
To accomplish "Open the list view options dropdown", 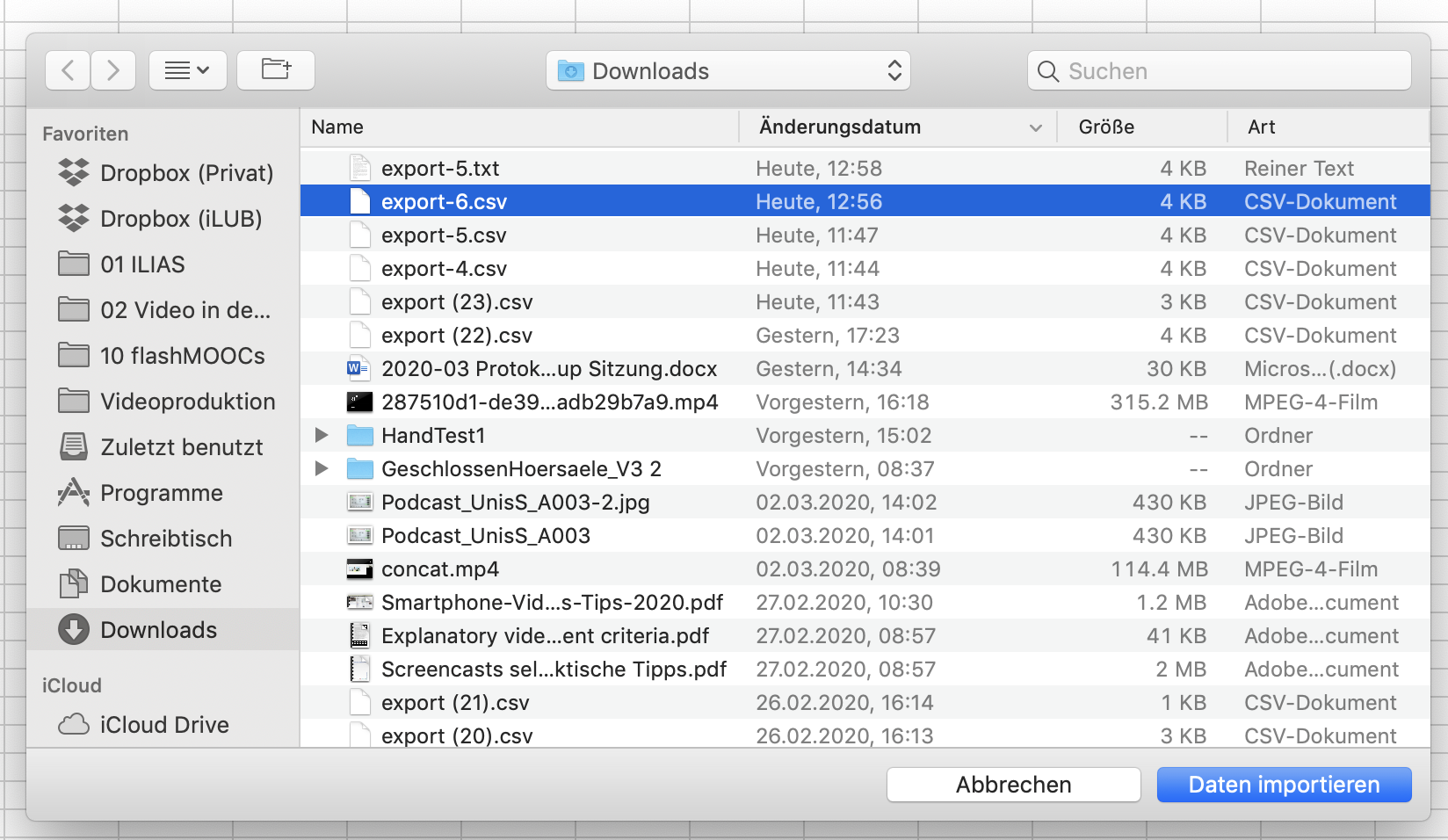I will (188, 70).
